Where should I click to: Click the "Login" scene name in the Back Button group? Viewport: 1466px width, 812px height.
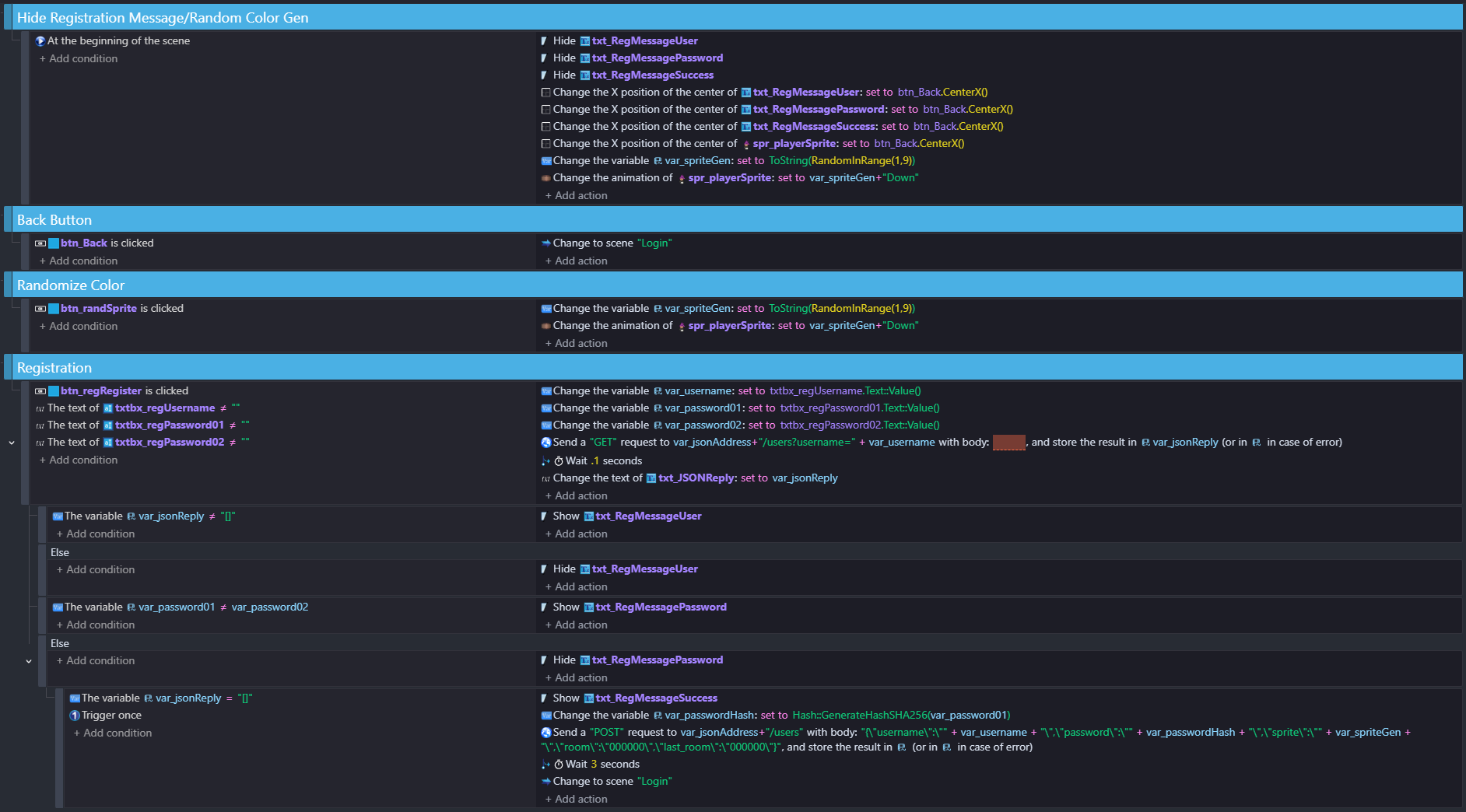[654, 243]
